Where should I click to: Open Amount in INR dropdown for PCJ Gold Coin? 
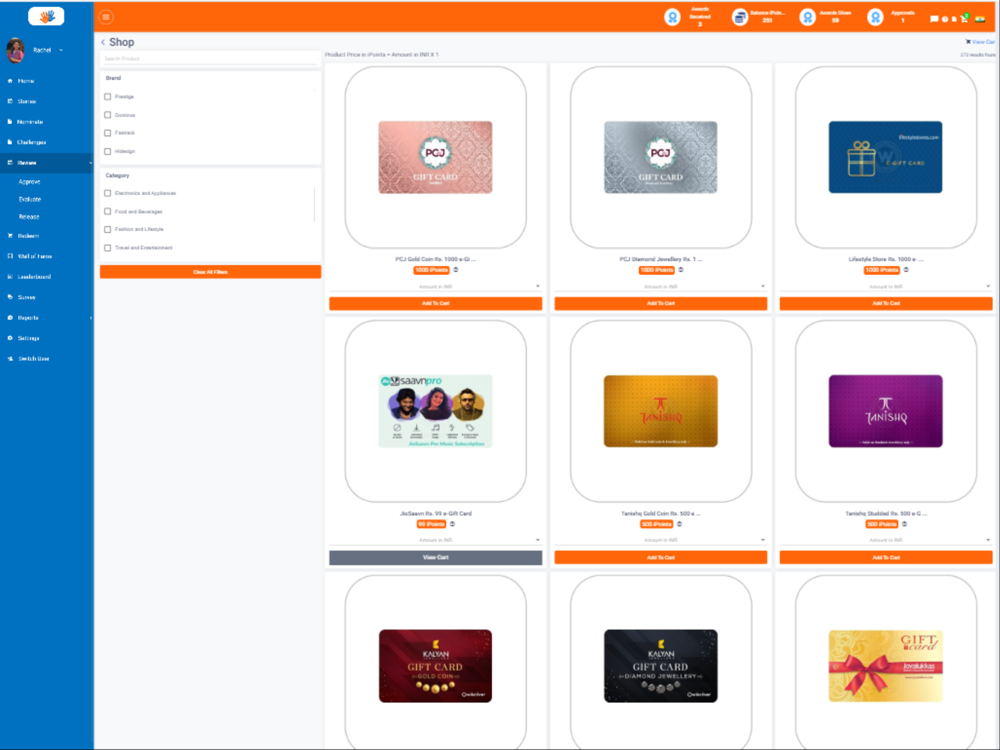pos(436,286)
